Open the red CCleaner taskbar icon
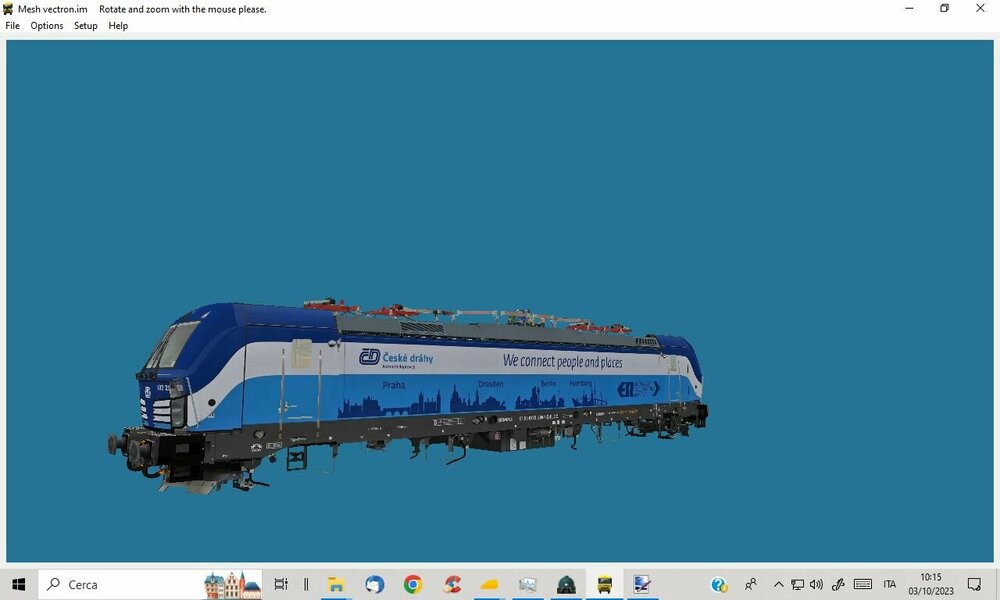The image size is (1000, 600). (452, 584)
